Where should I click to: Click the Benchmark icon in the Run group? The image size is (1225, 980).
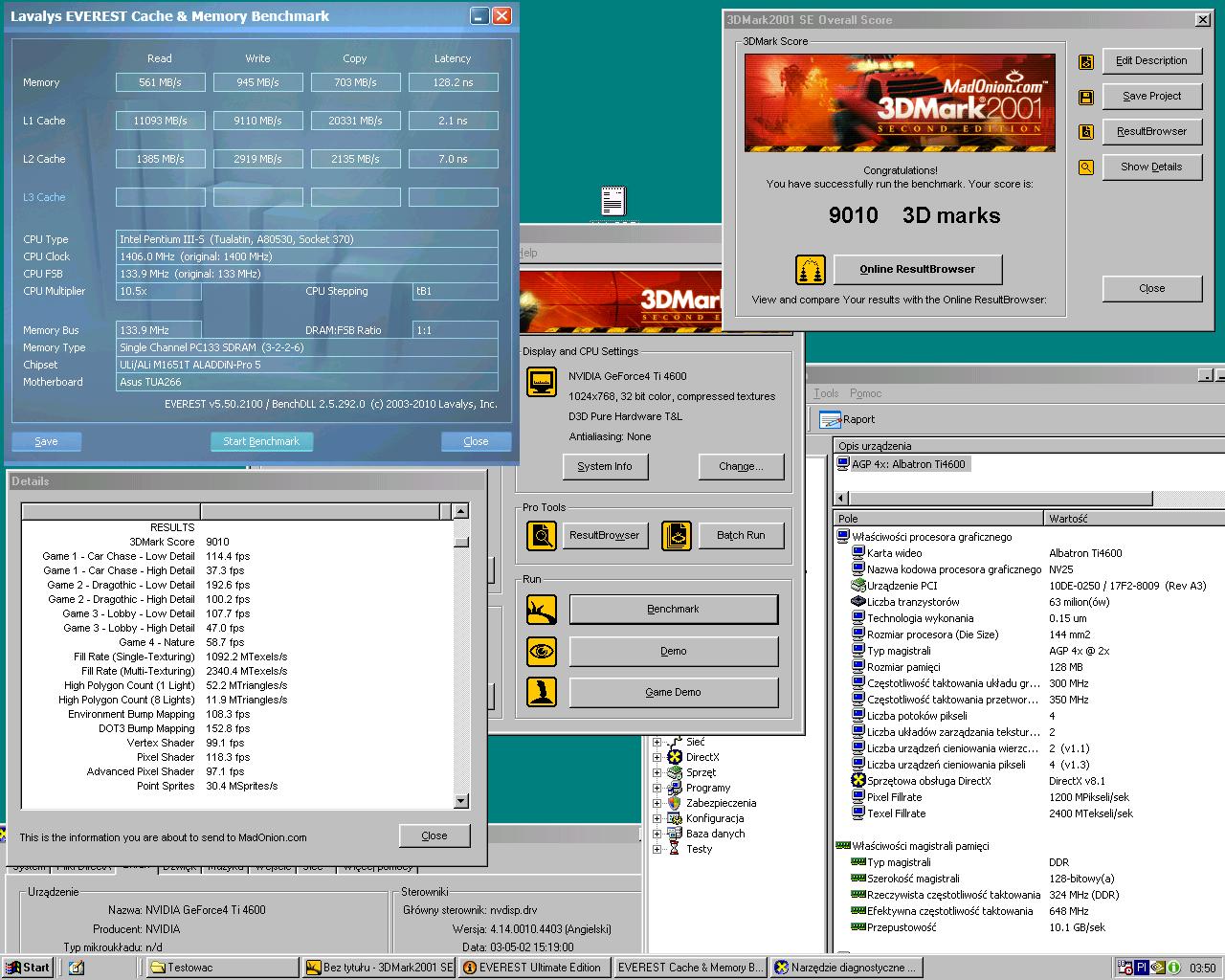tap(542, 609)
